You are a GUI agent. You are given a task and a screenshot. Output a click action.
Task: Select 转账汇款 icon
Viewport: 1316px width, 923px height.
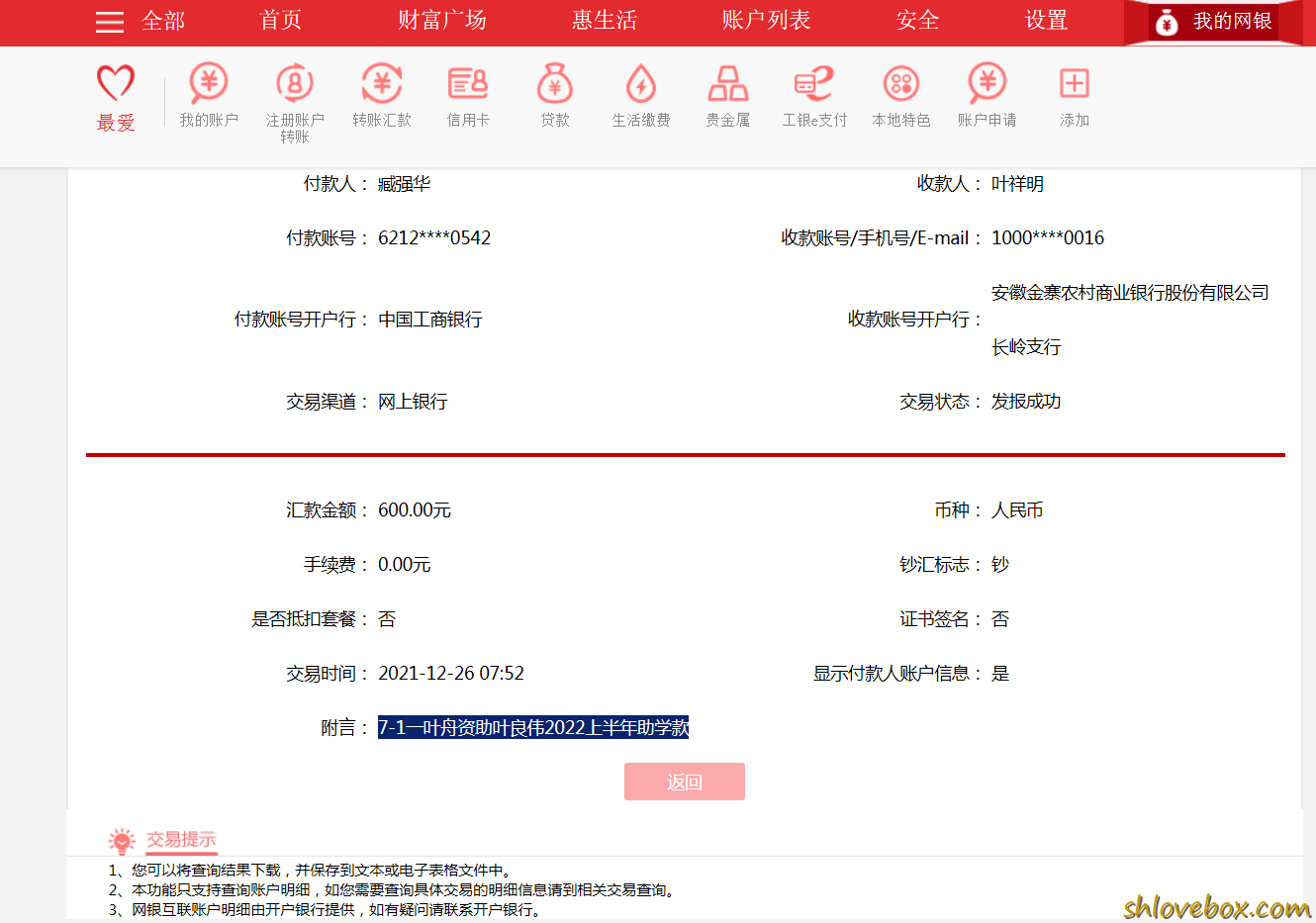pyautogui.click(x=382, y=83)
